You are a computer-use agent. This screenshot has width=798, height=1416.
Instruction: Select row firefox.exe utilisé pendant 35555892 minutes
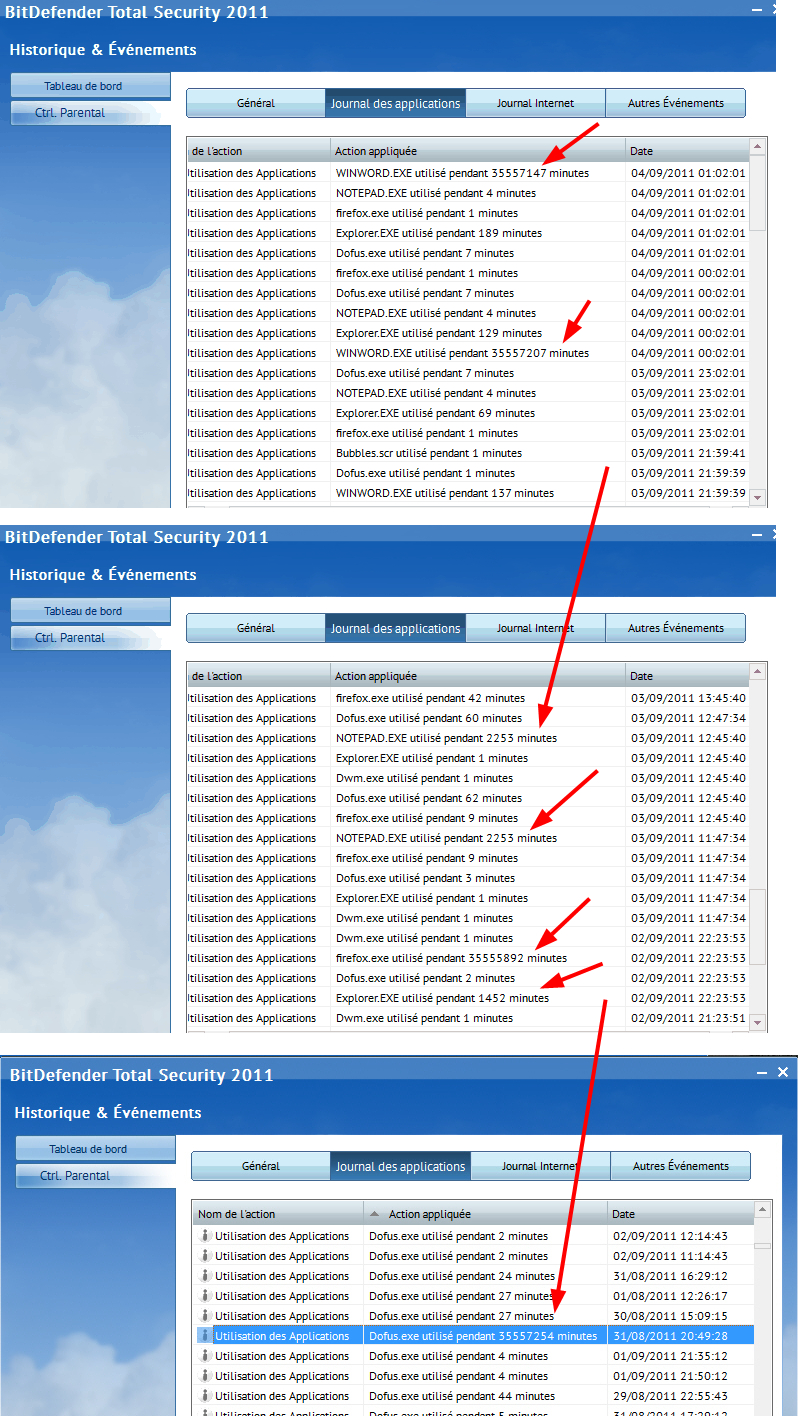click(x=467, y=958)
